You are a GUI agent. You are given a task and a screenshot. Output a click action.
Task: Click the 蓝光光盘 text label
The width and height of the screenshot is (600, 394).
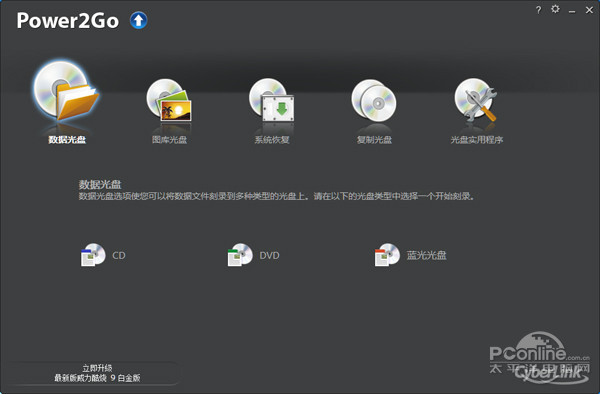(426, 255)
